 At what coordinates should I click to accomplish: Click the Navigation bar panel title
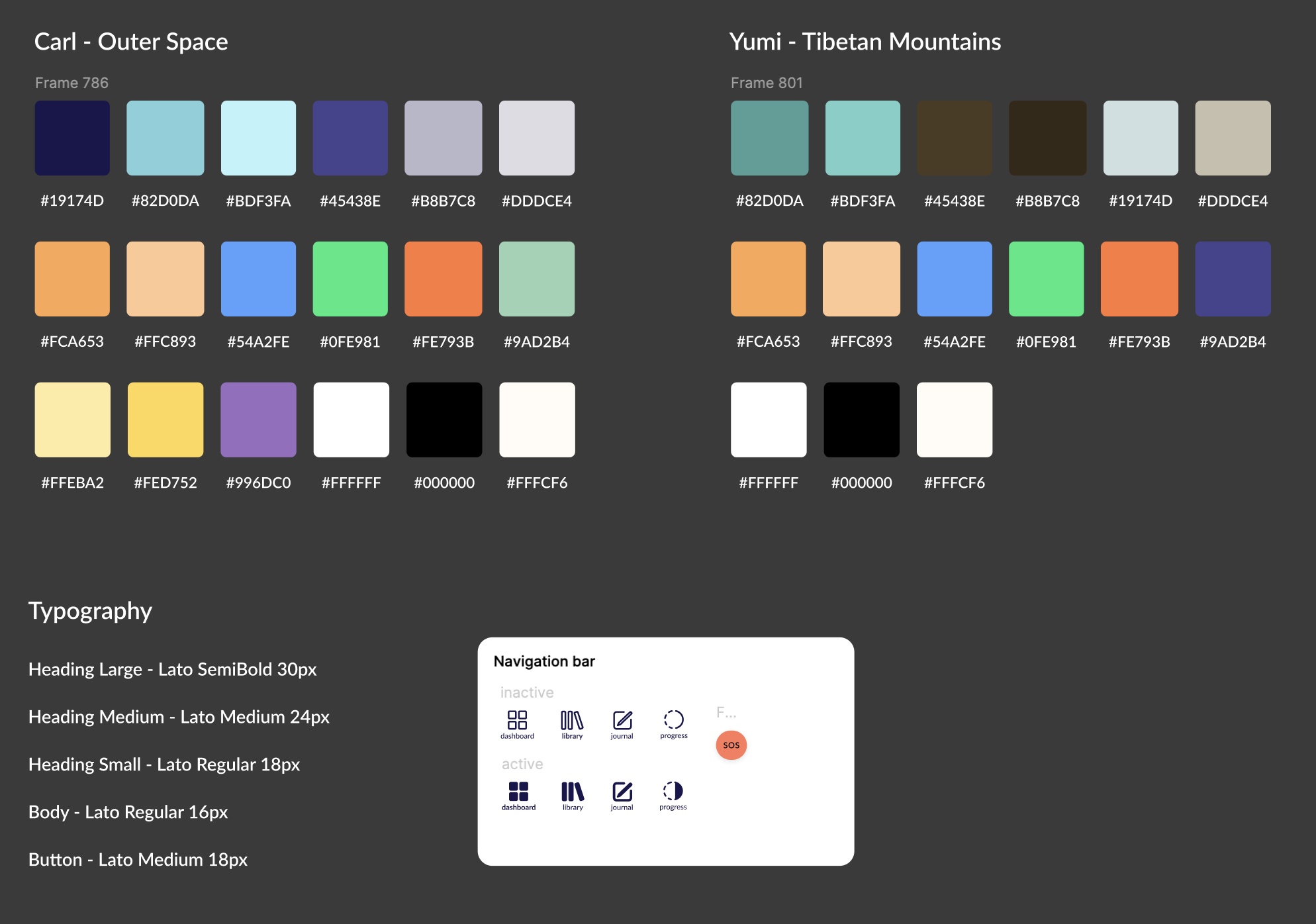tap(544, 661)
